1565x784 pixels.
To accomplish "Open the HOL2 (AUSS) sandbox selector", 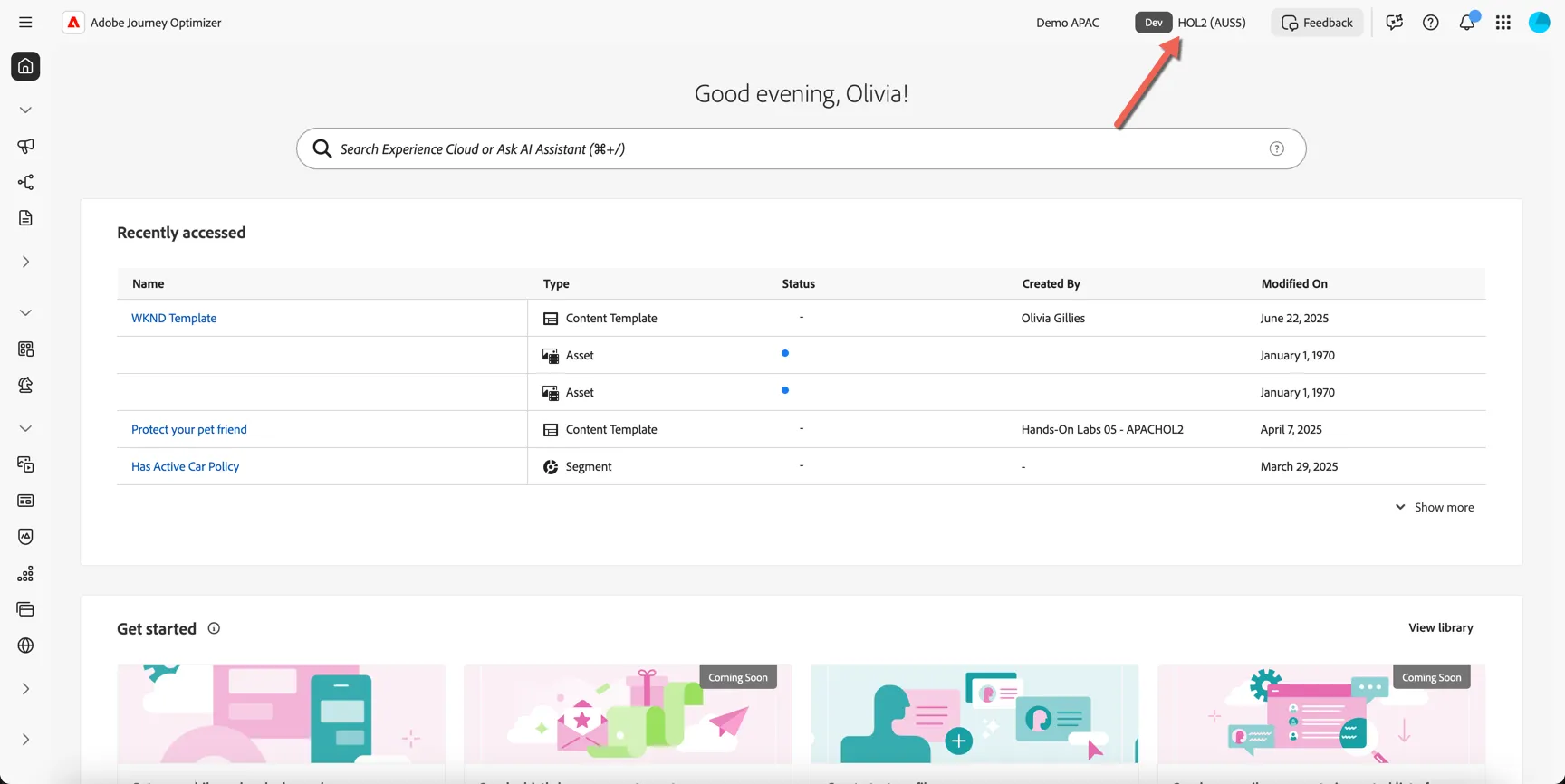I will 1191,23.
